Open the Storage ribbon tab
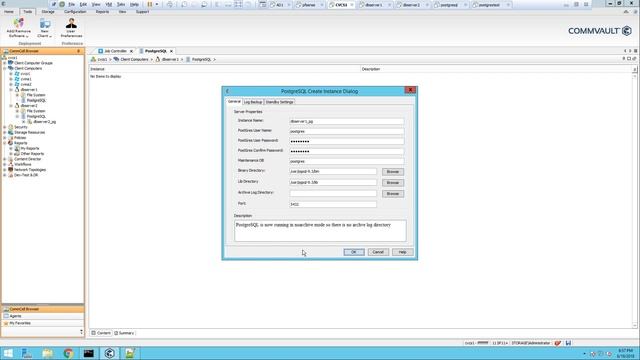The height and width of the screenshot is (360, 640). [48, 12]
